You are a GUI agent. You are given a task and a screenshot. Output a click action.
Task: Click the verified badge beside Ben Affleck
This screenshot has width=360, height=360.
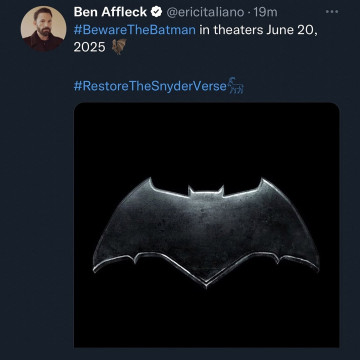tap(156, 12)
